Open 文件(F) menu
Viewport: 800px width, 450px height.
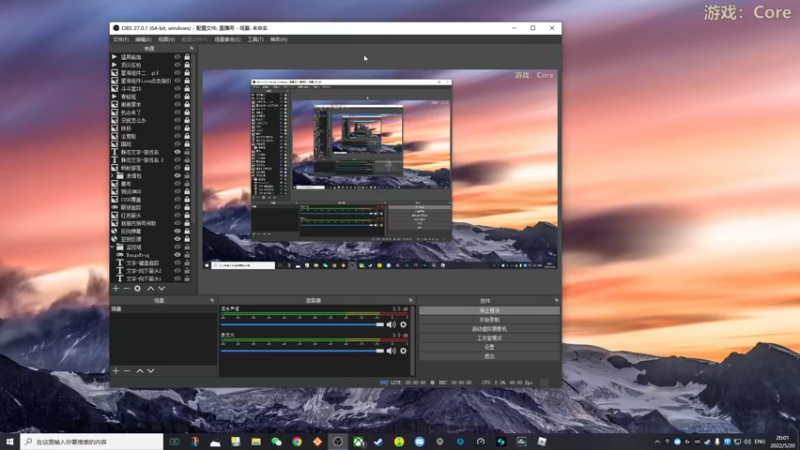(x=121, y=39)
